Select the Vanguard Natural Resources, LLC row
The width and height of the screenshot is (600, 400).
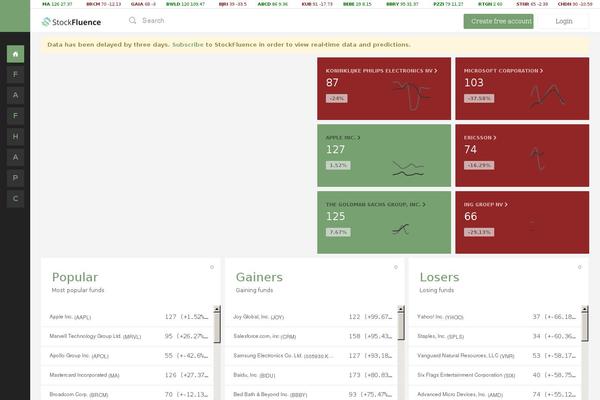click(x=495, y=356)
